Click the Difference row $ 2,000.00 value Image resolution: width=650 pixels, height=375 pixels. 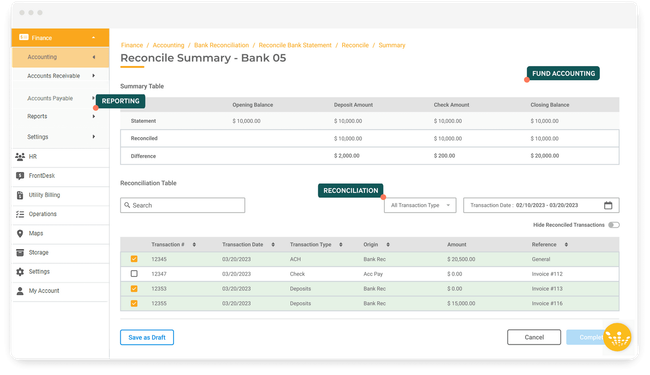point(347,156)
